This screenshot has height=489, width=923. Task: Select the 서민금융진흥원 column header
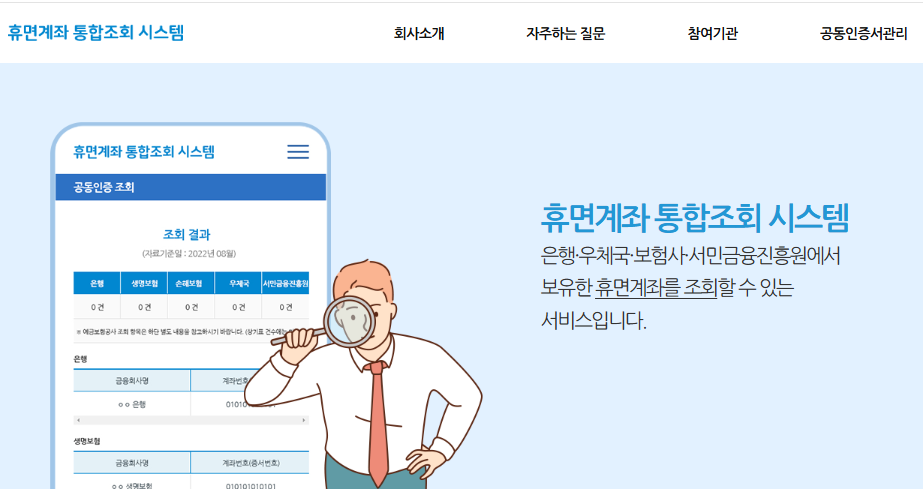click(x=285, y=283)
